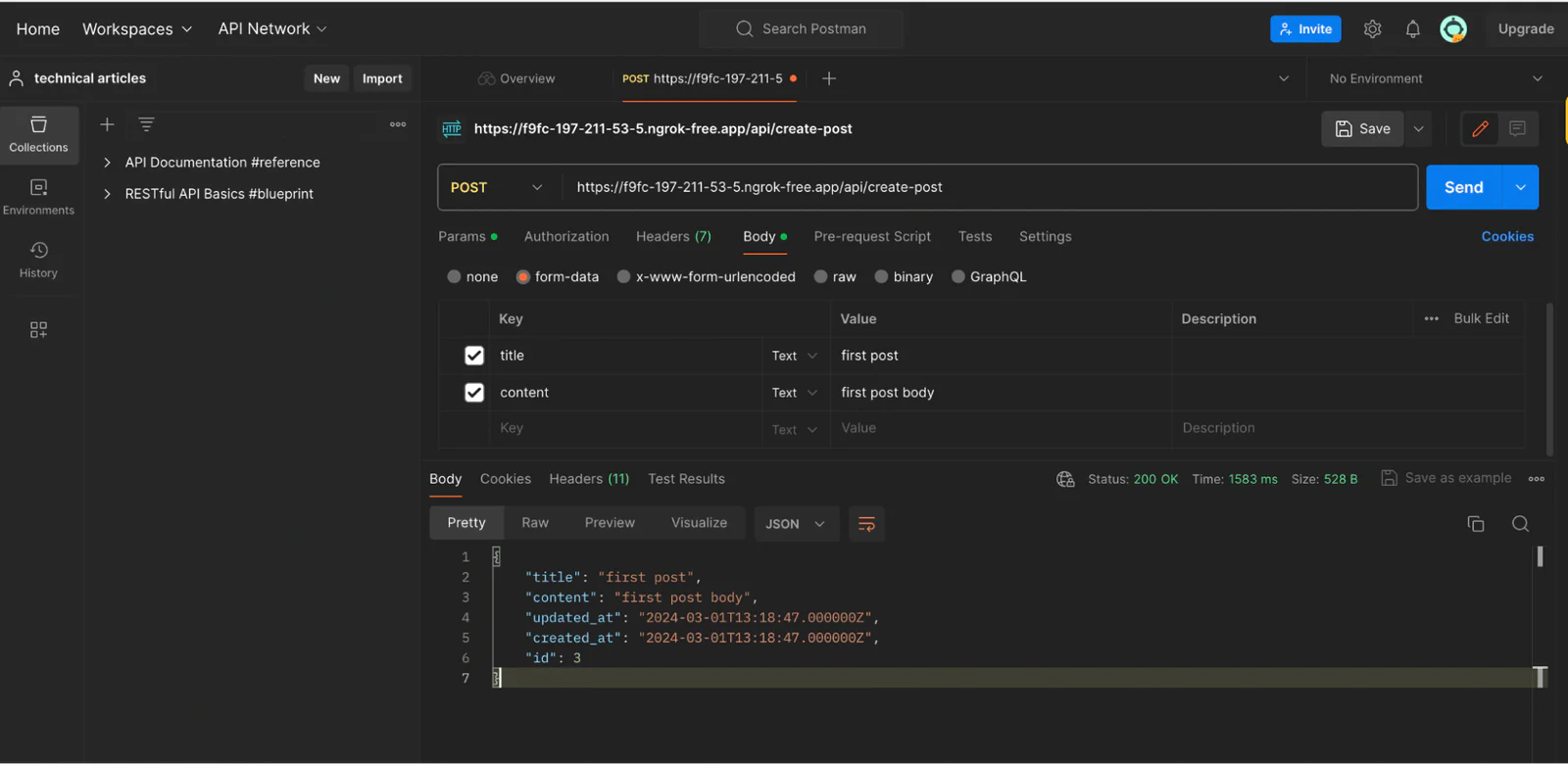Copy the response body

pos(1476,524)
